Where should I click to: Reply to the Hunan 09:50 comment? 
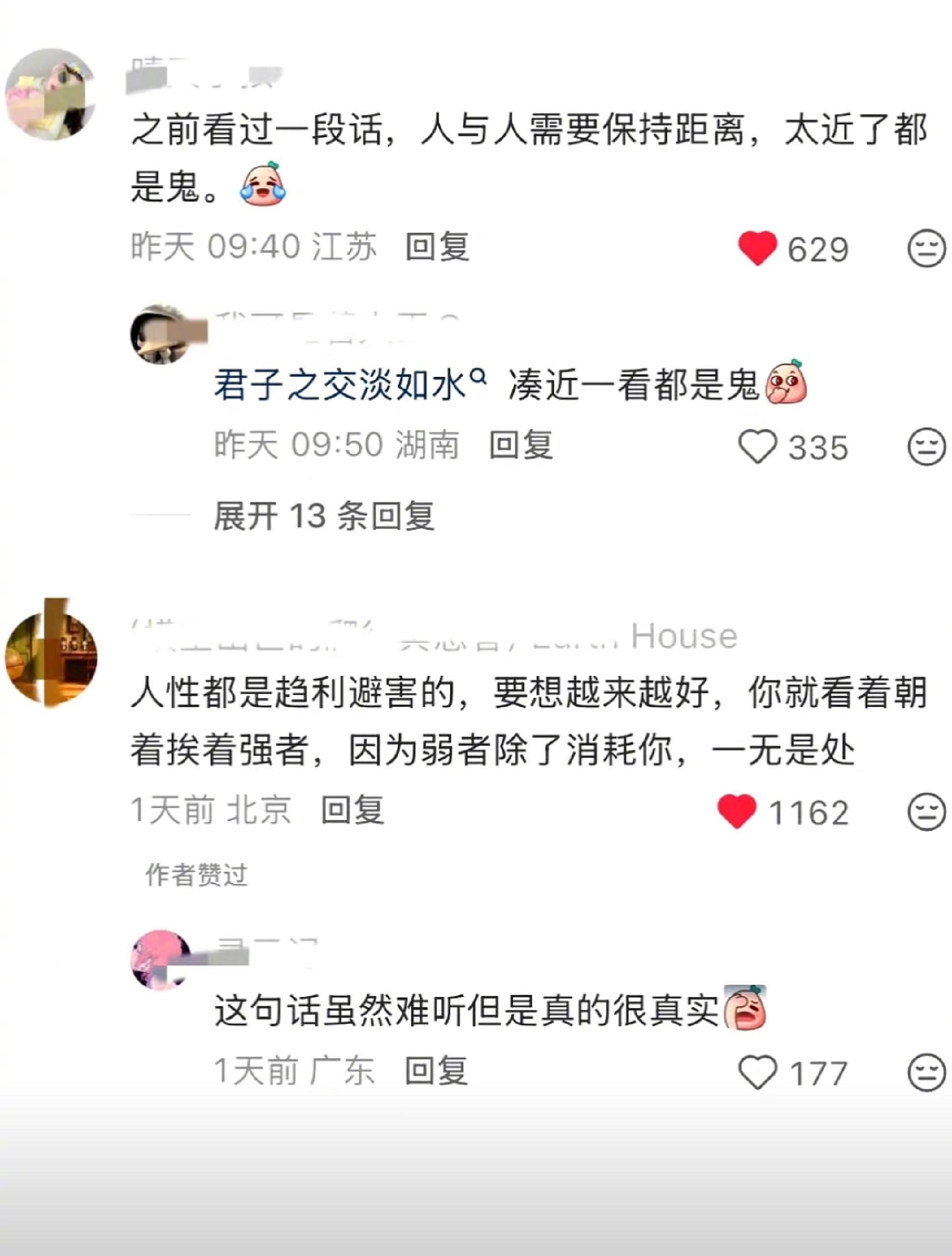point(522,445)
